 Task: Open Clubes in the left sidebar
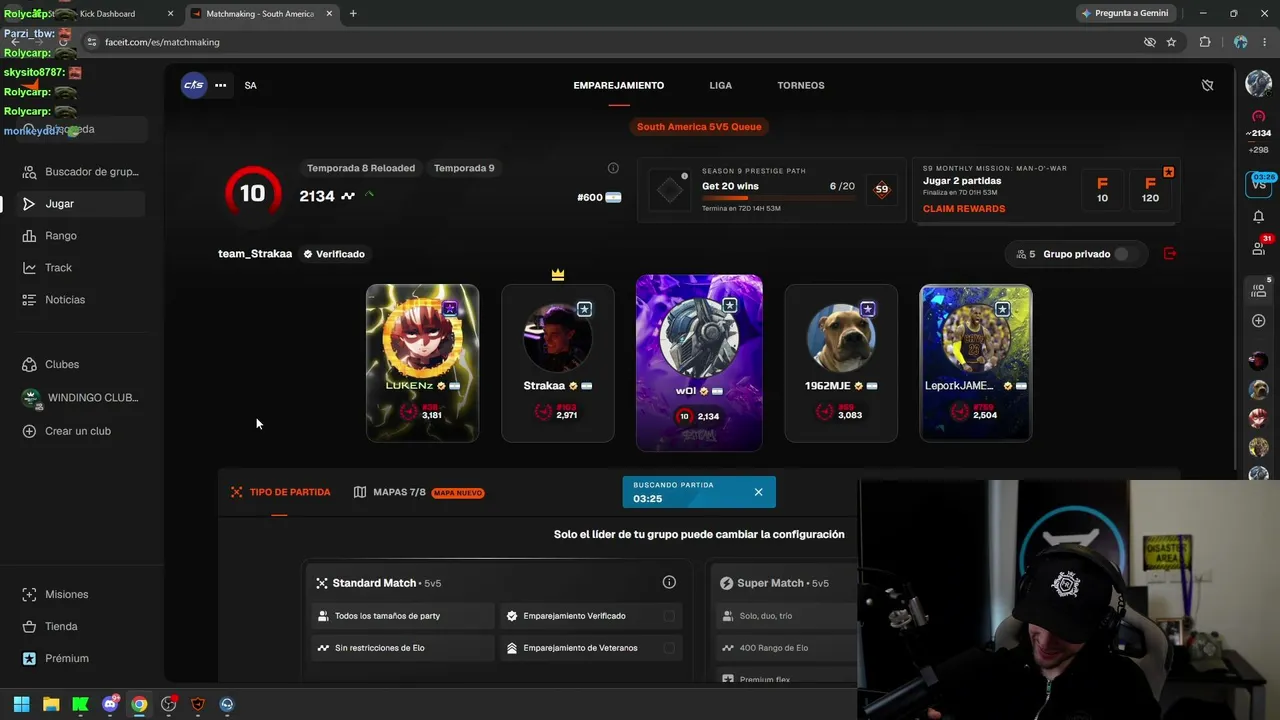82,365
